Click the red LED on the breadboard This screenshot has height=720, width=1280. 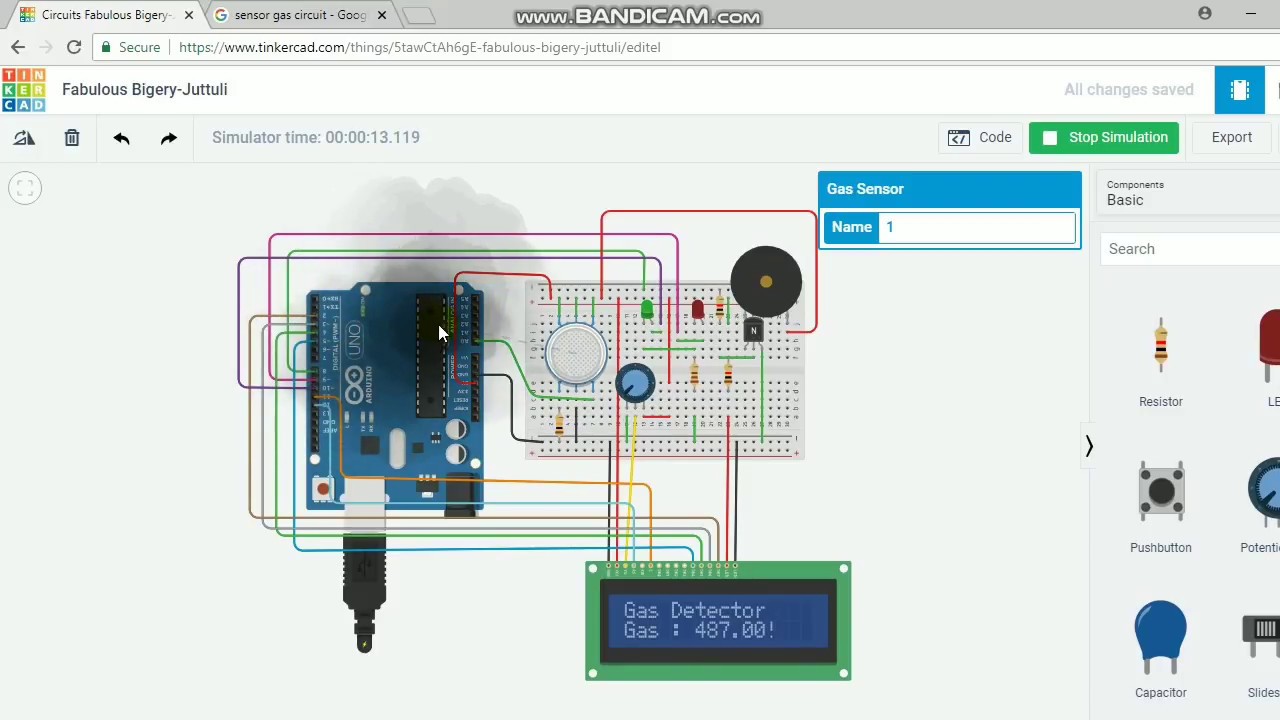(697, 309)
